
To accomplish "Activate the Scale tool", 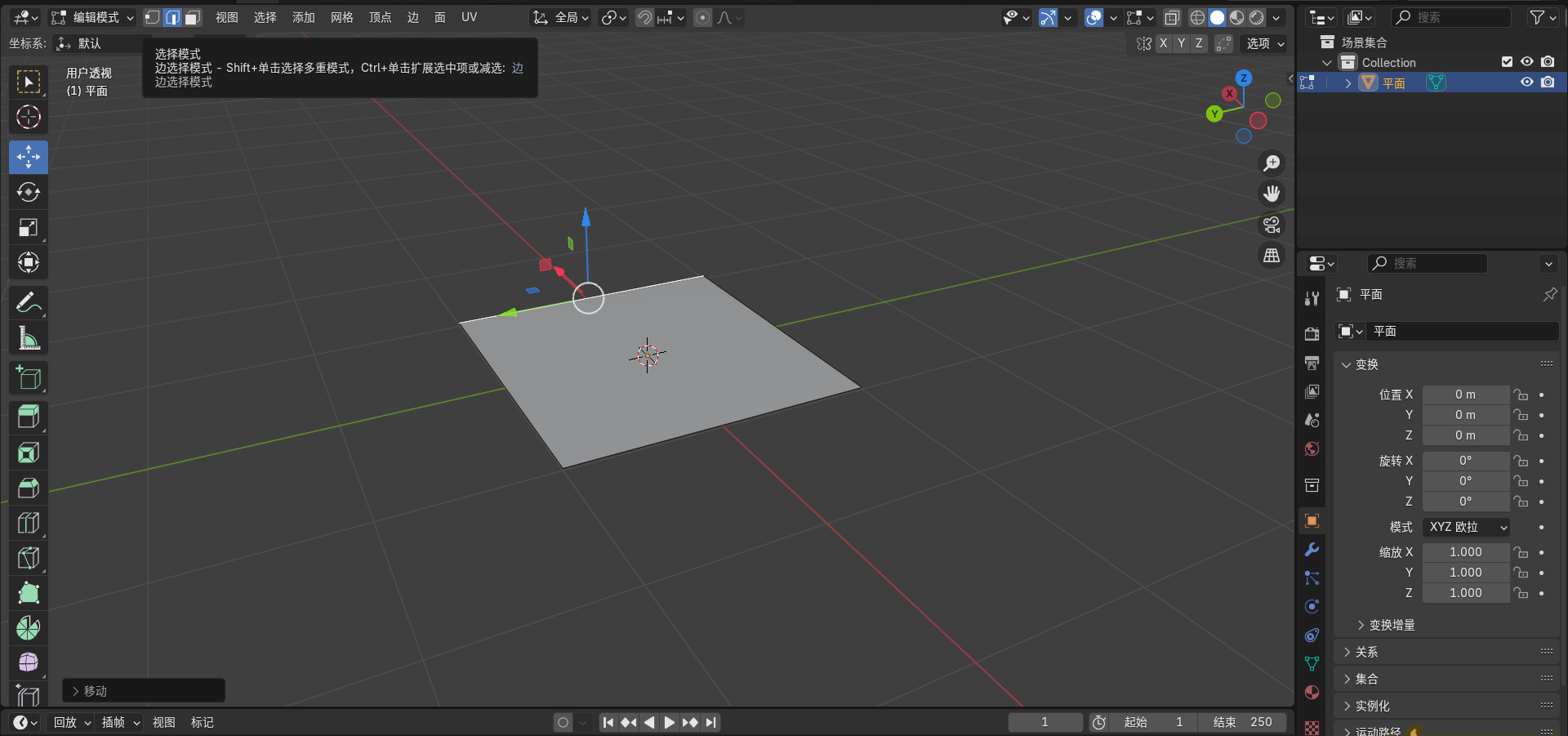I will point(29,227).
